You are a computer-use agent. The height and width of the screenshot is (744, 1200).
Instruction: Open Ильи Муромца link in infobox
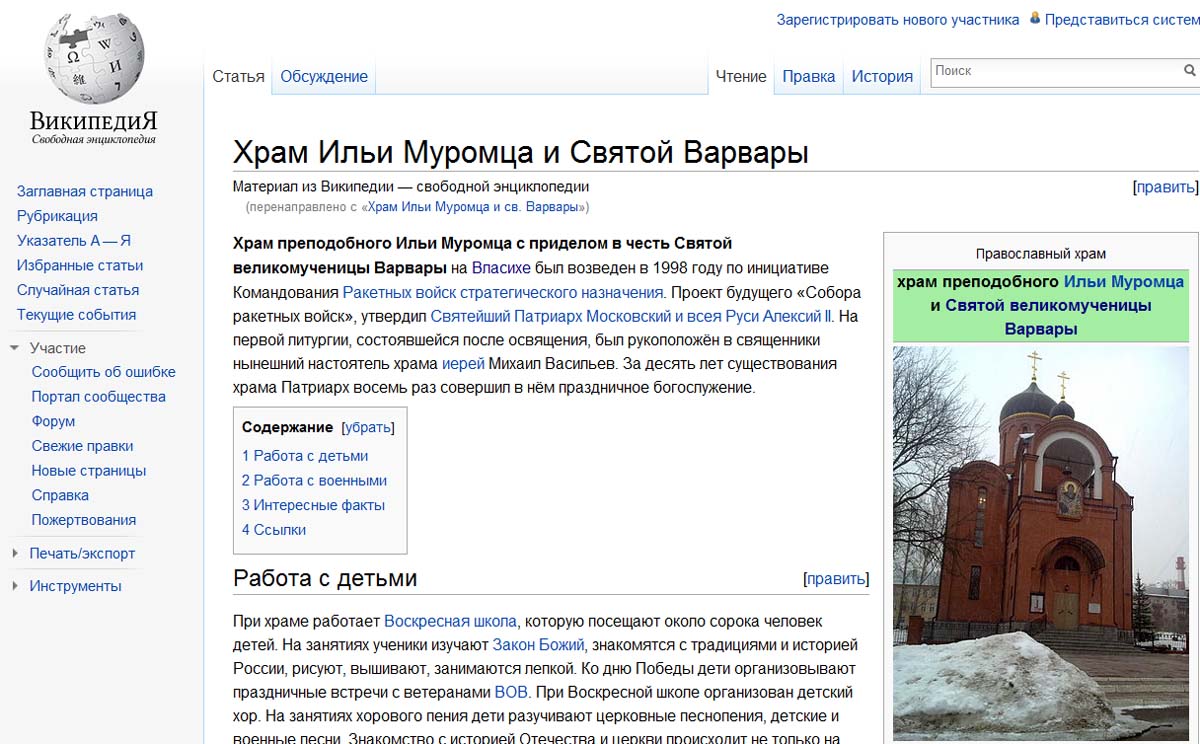(1124, 282)
